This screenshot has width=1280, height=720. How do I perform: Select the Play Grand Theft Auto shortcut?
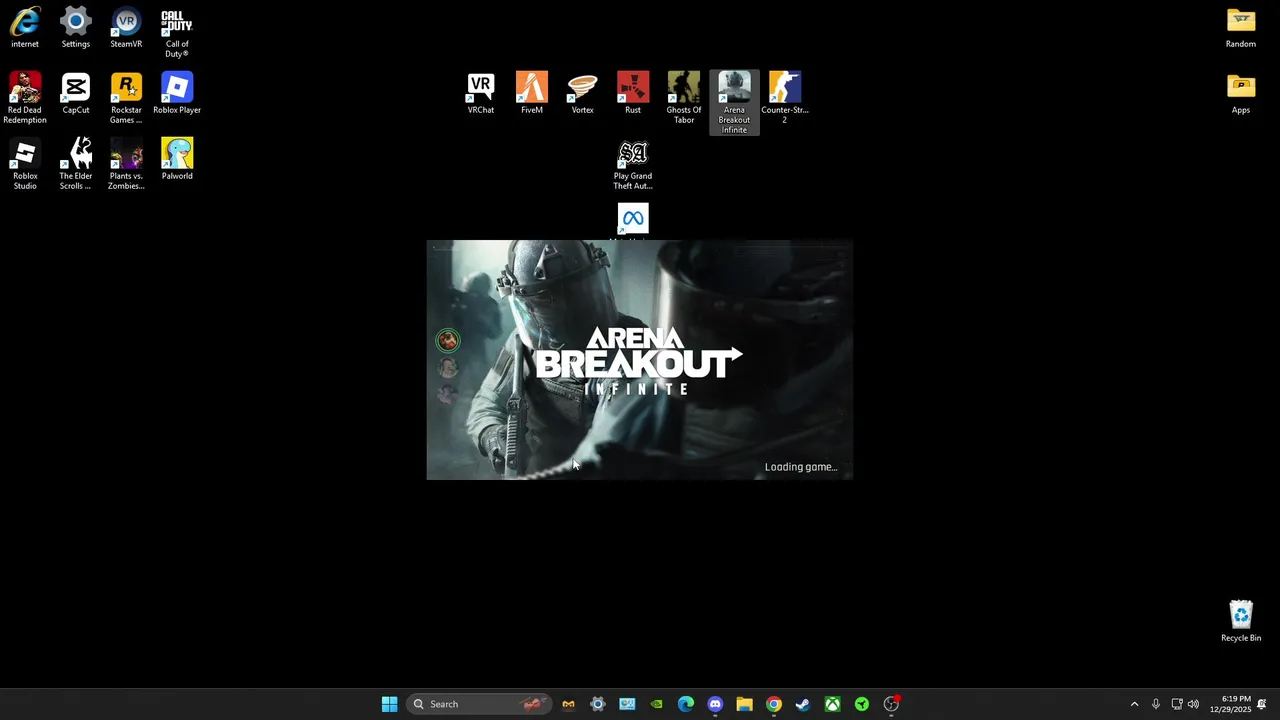coord(633,164)
